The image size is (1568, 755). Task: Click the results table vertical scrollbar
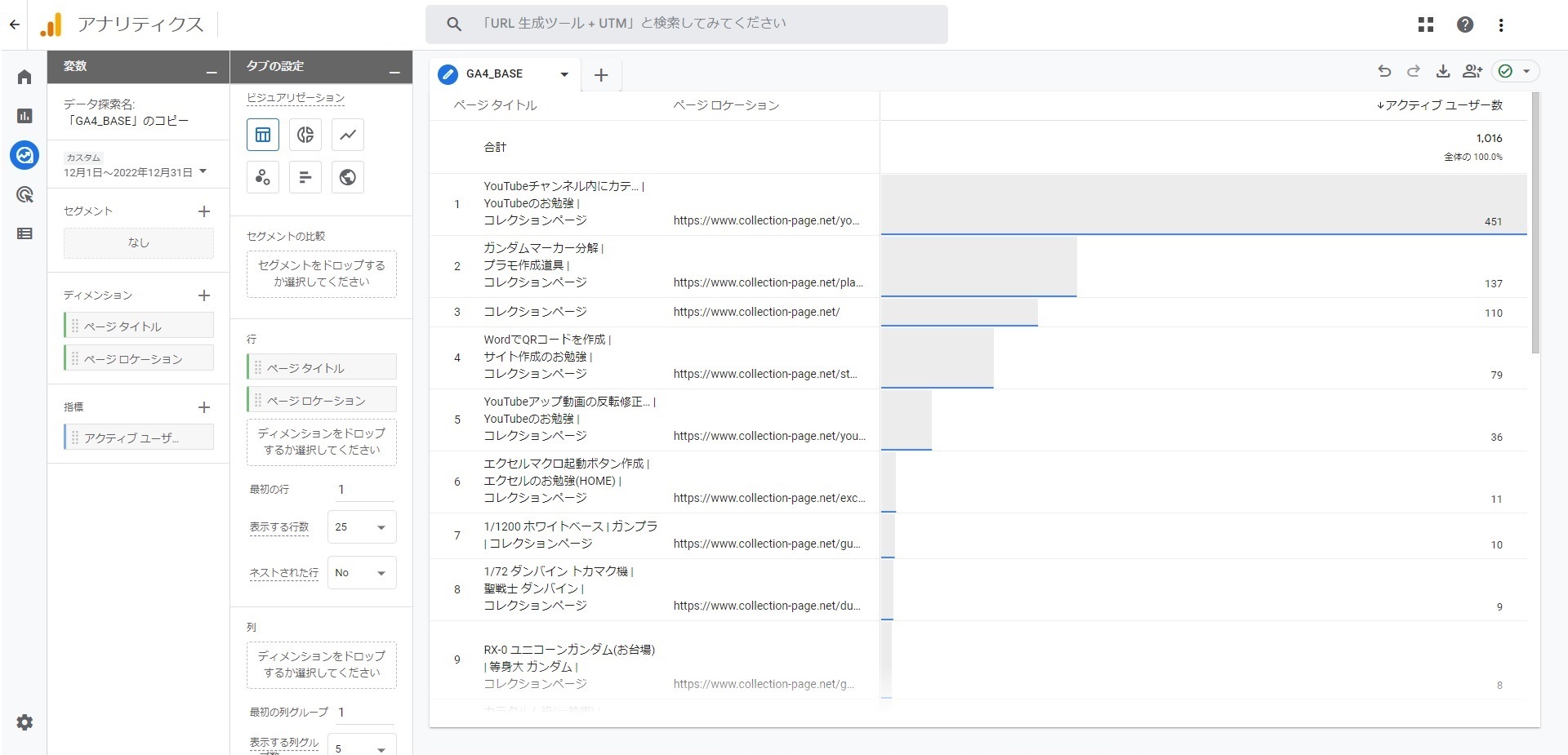pyautogui.click(x=1535, y=223)
